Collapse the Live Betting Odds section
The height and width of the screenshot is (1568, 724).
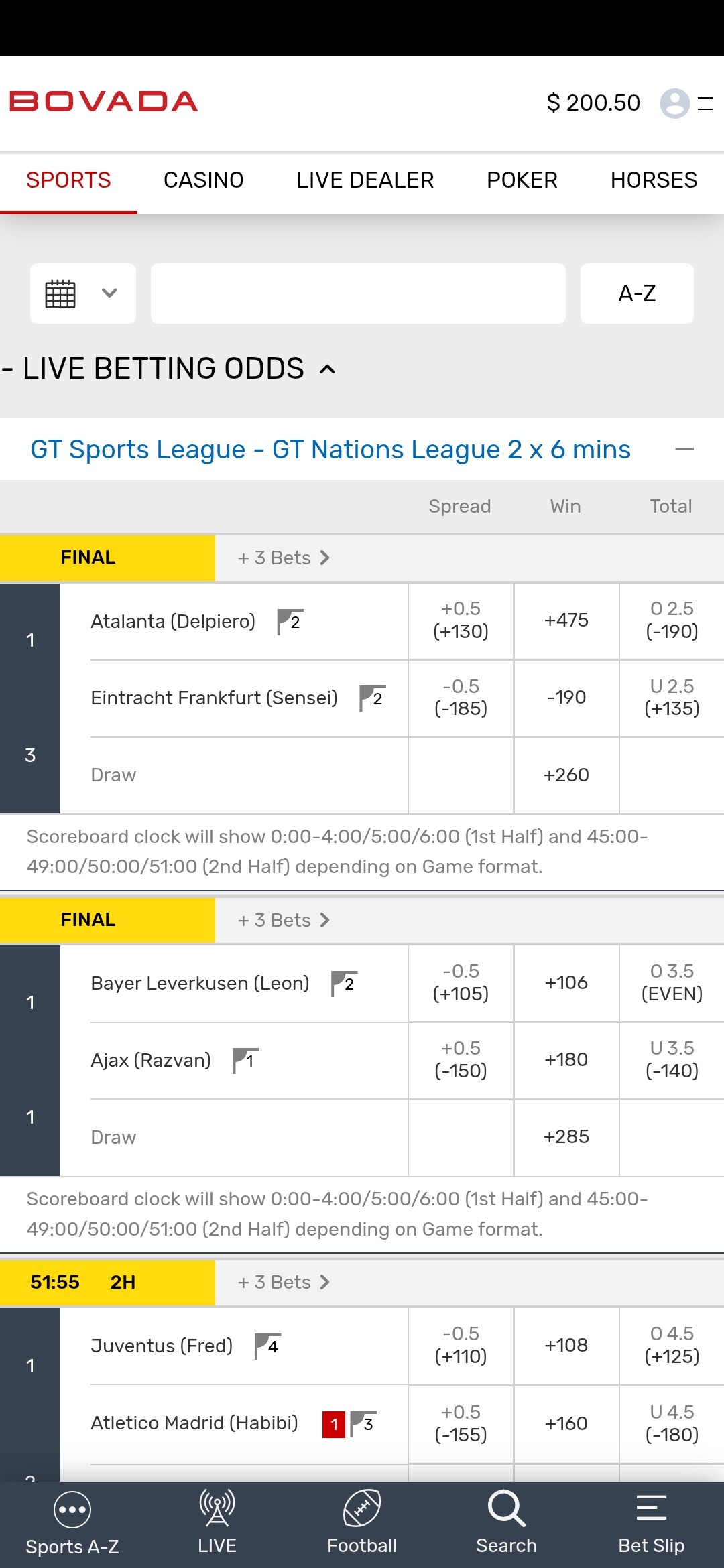point(327,369)
